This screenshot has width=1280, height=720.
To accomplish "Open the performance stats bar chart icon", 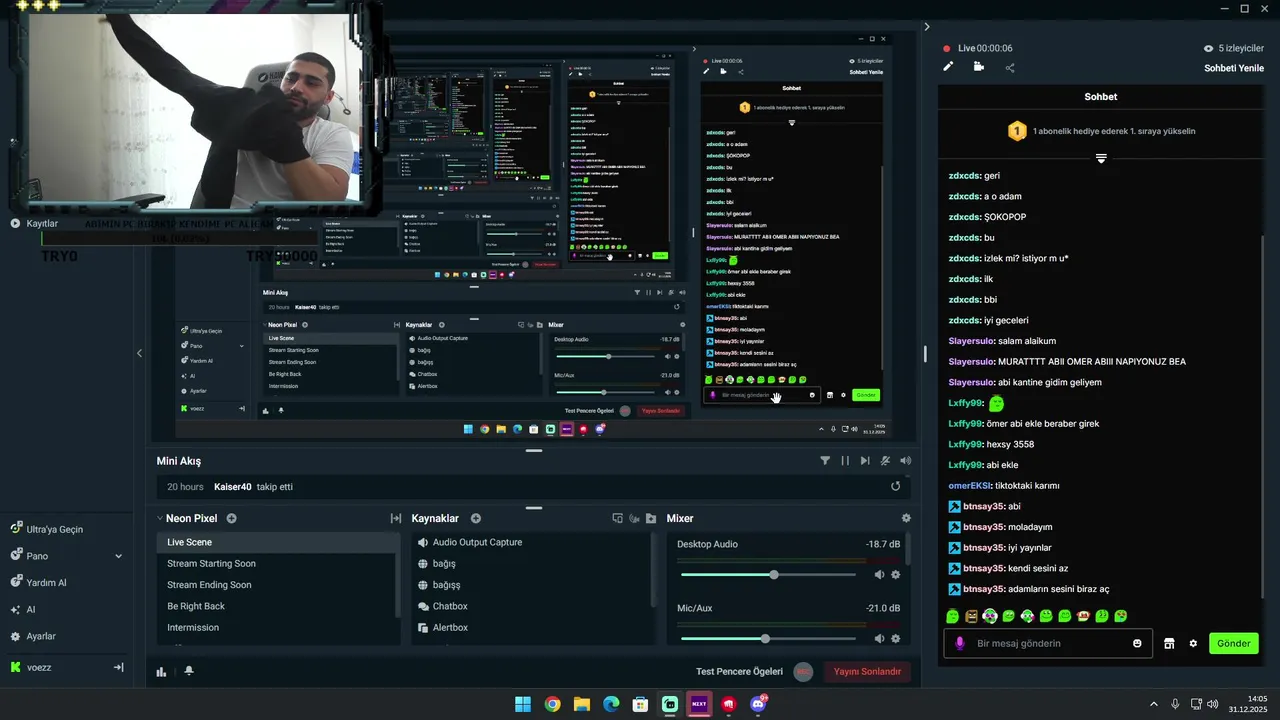I will coord(161,671).
